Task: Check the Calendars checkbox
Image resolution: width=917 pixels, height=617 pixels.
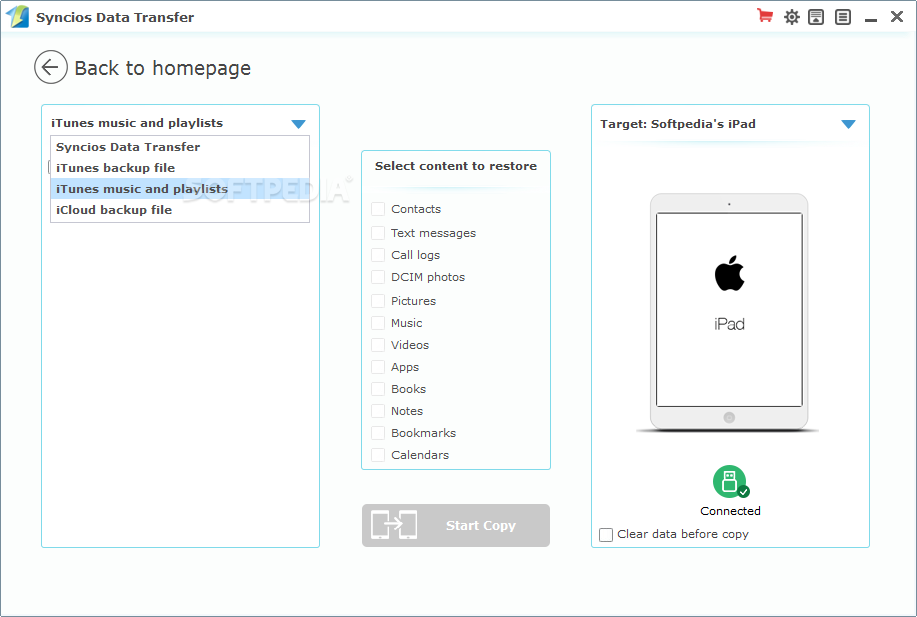Action: [378, 455]
